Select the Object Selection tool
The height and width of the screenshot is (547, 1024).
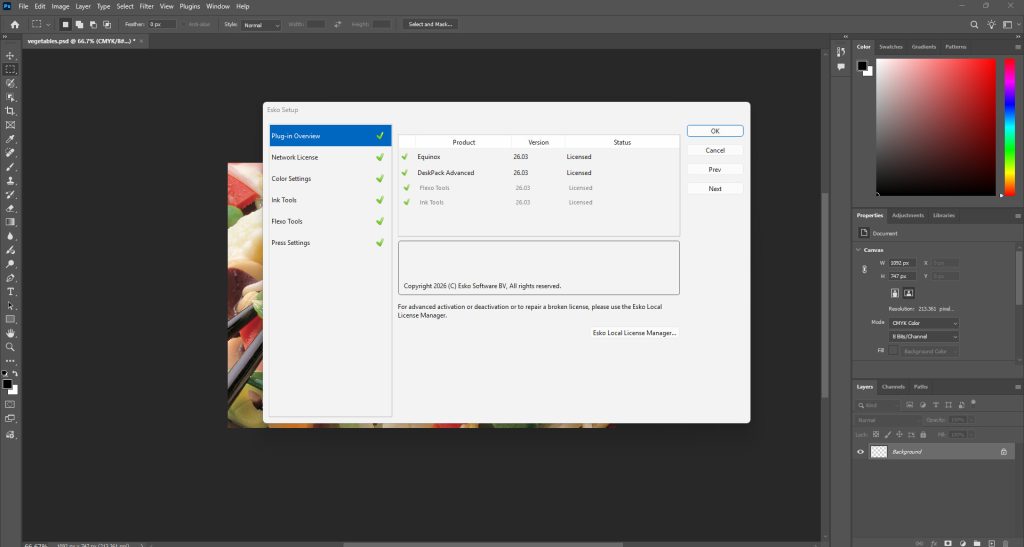(10, 97)
